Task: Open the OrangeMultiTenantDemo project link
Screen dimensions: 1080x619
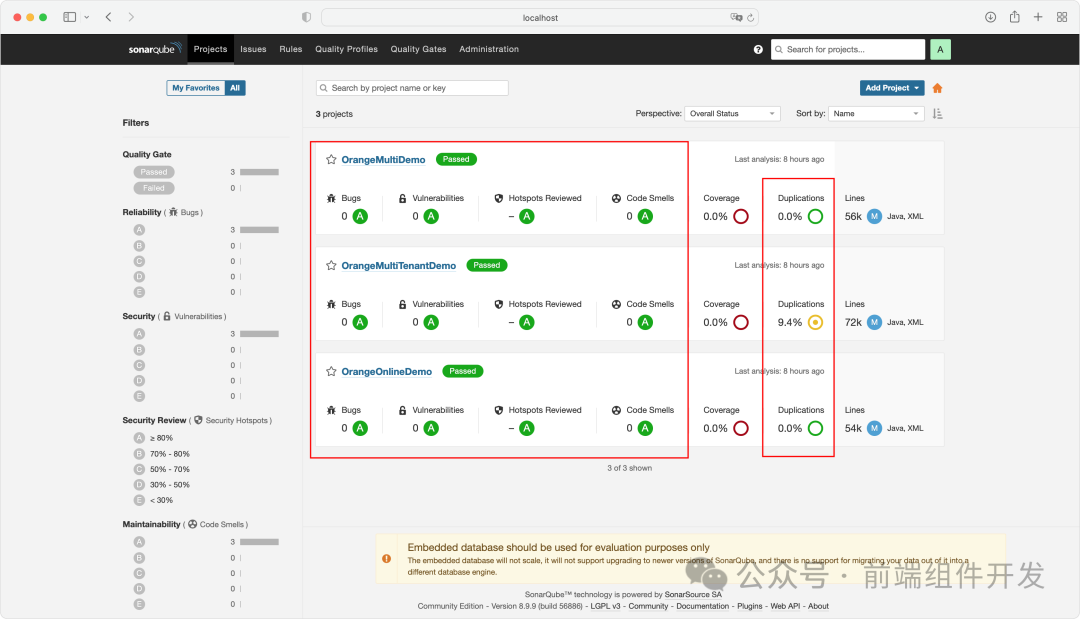Action: click(x=399, y=266)
